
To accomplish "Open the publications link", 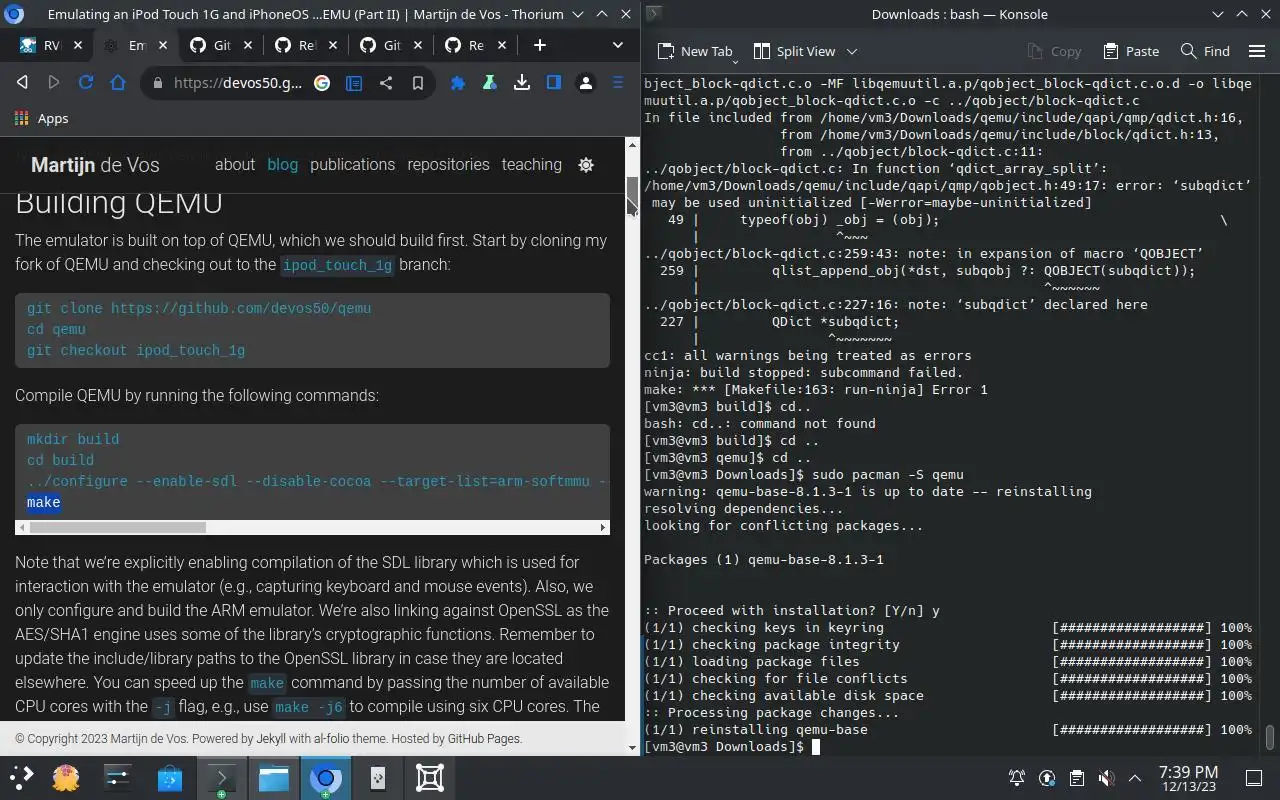I will 352,165.
